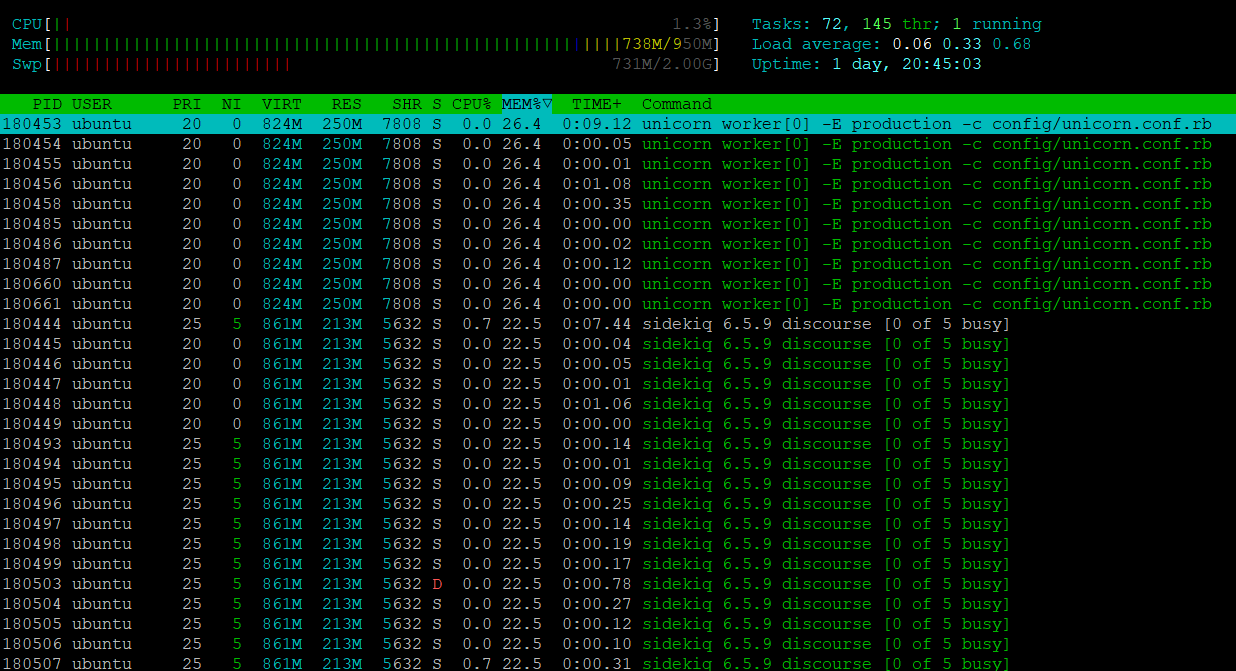Select the unicorn row with TIME+ 0:09.12
Viewport: 1236px width, 671px height.
pyautogui.click(x=618, y=124)
